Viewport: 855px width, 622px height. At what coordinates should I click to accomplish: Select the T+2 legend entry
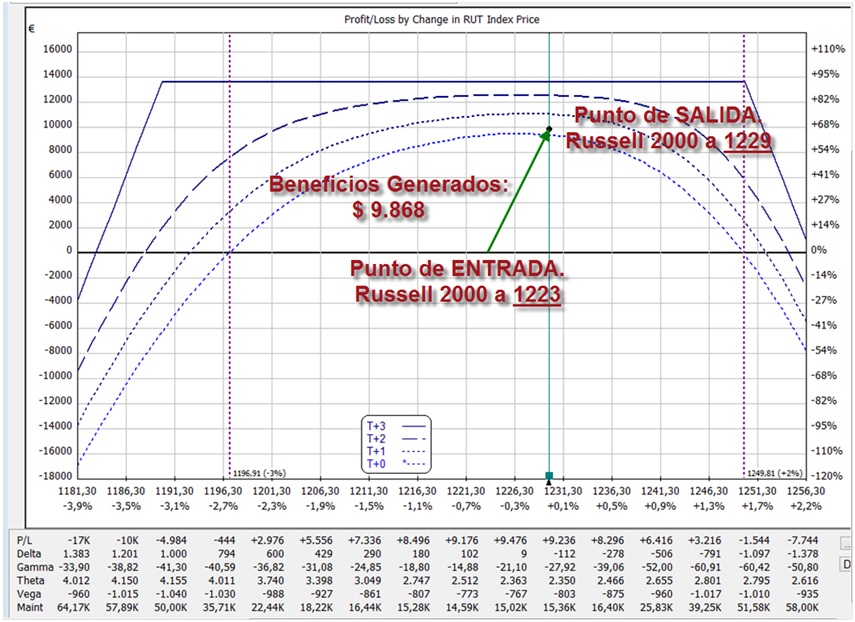pos(396,438)
